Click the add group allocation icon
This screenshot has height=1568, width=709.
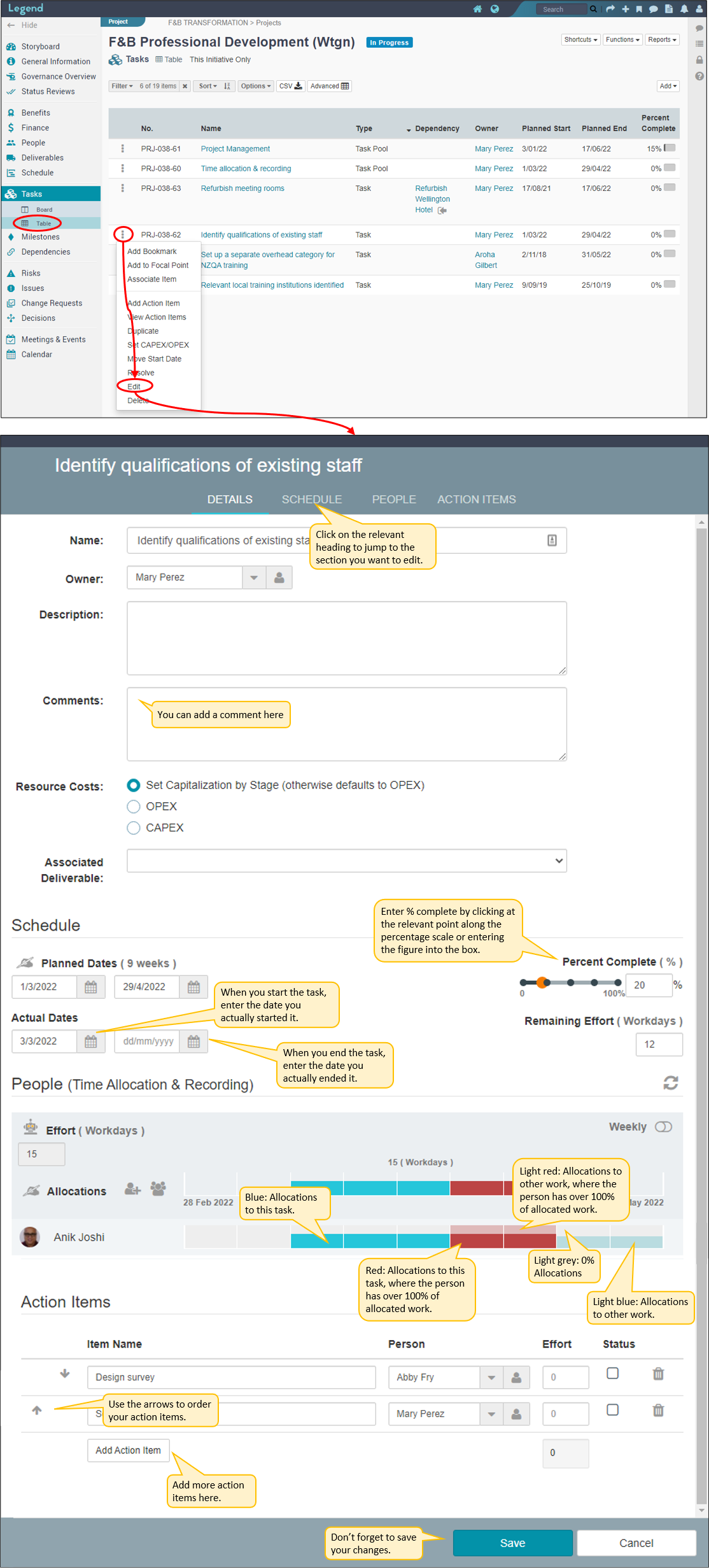(158, 1188)
